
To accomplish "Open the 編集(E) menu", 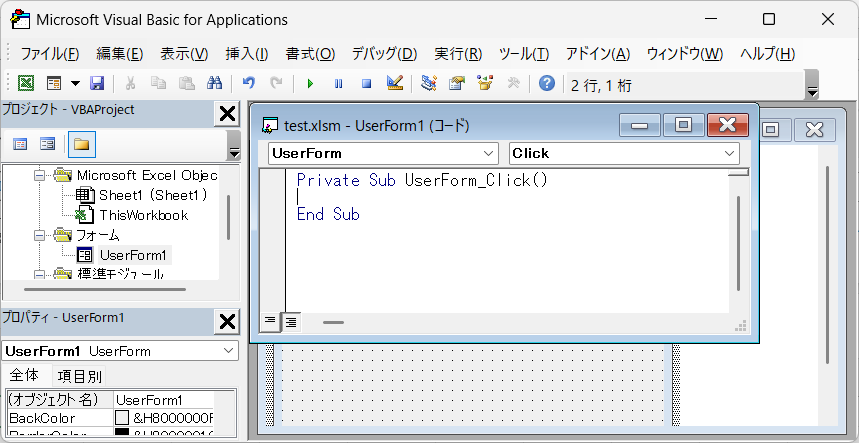I will coord(120,54).
